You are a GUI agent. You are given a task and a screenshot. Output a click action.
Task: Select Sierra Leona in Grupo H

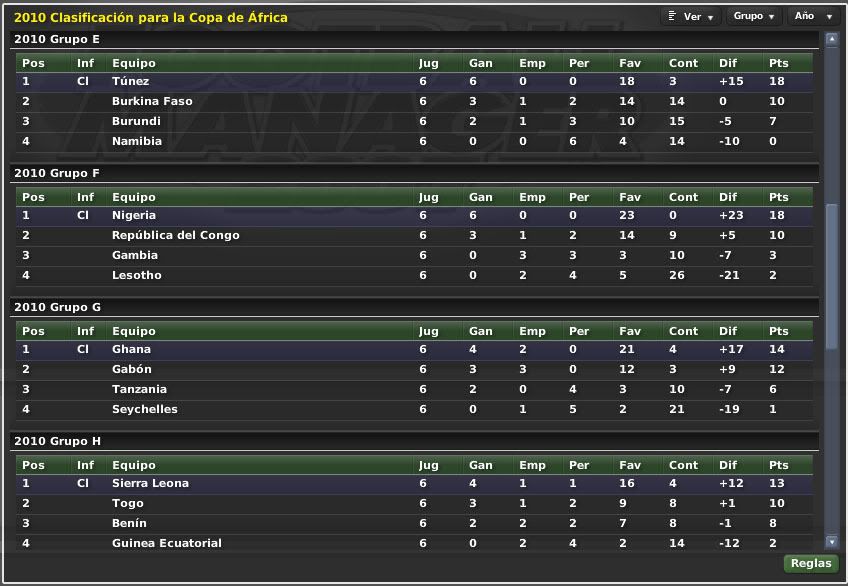tap(150, 483)
